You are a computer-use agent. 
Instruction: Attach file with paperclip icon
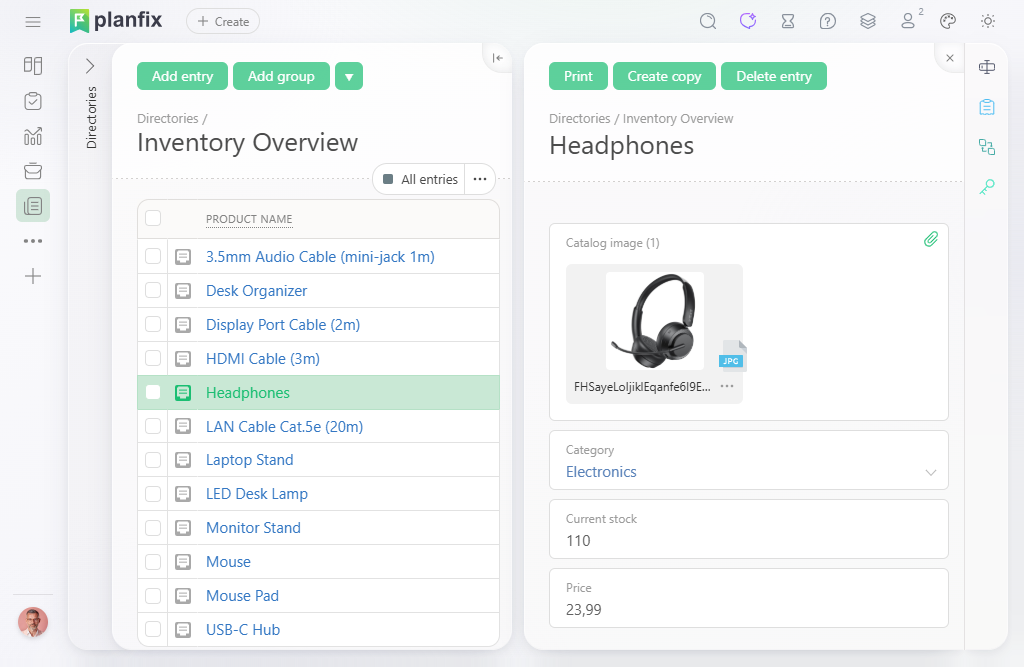(931, 240)
